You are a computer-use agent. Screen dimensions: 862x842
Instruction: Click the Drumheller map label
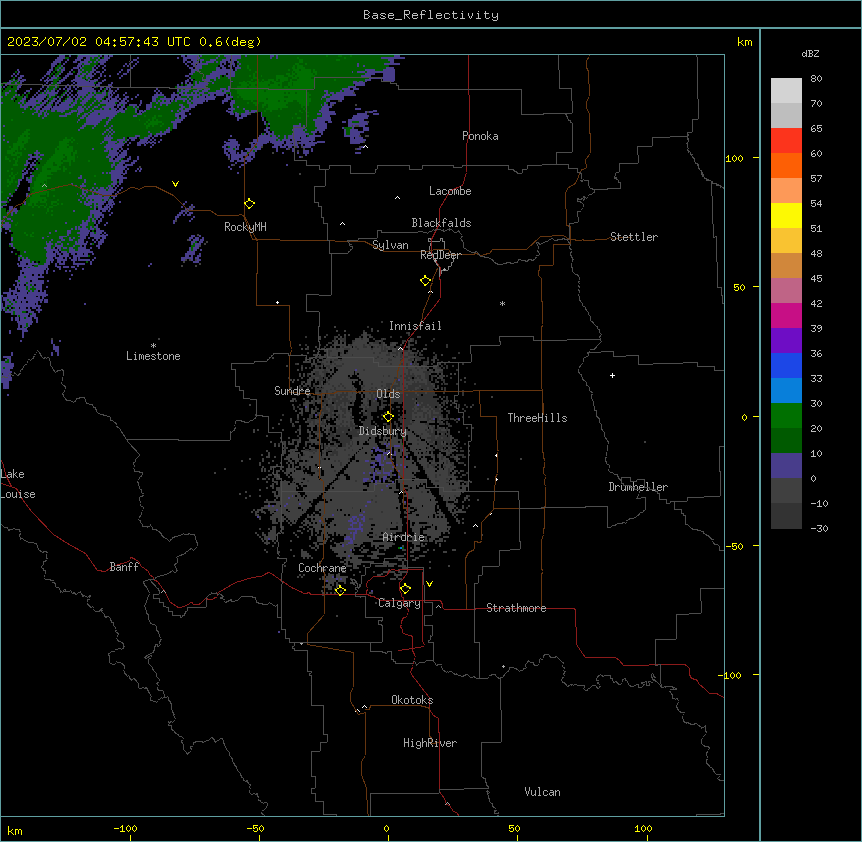click(638, 487)
